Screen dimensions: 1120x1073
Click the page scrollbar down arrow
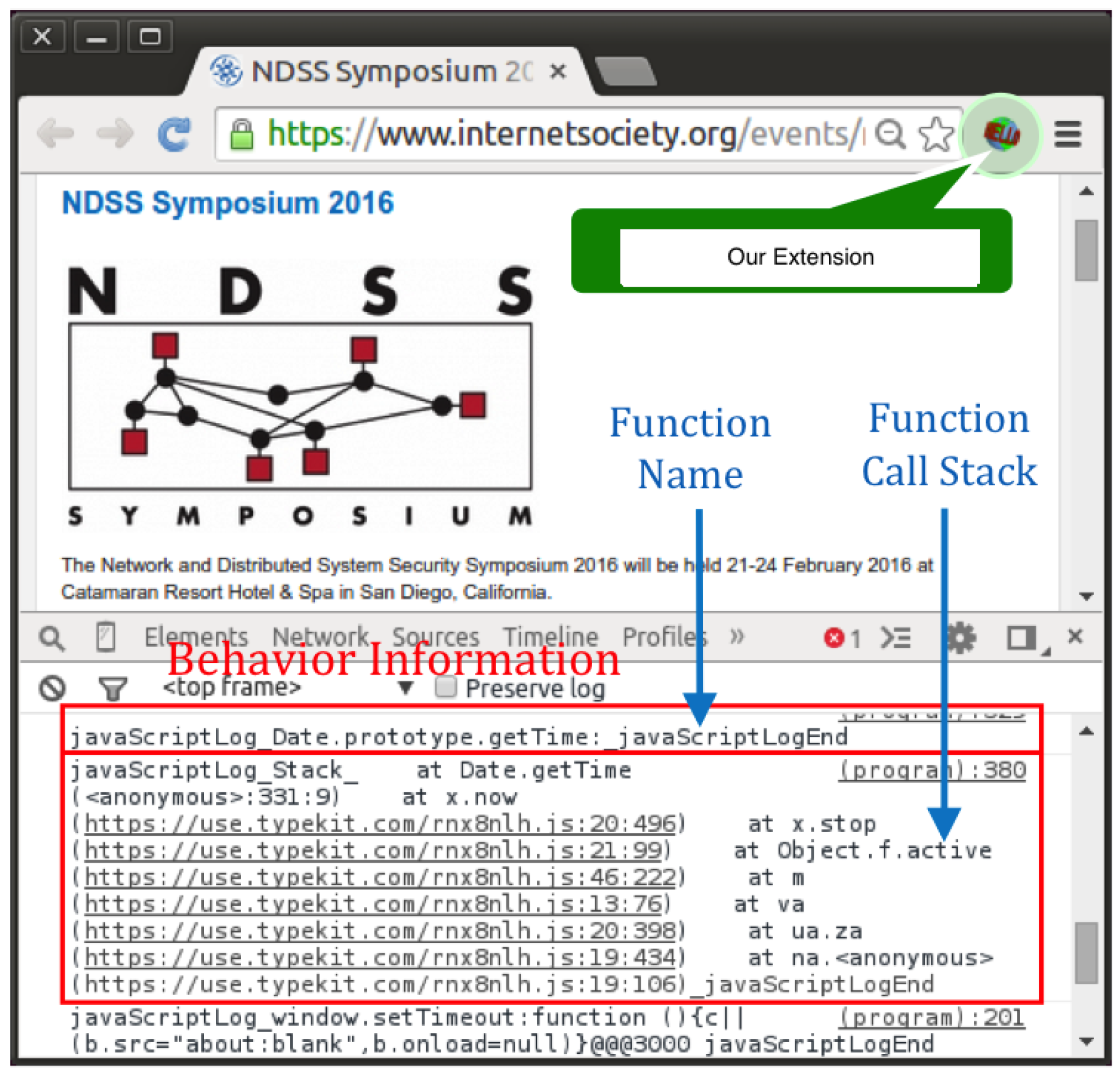[x=1087, y=596]
